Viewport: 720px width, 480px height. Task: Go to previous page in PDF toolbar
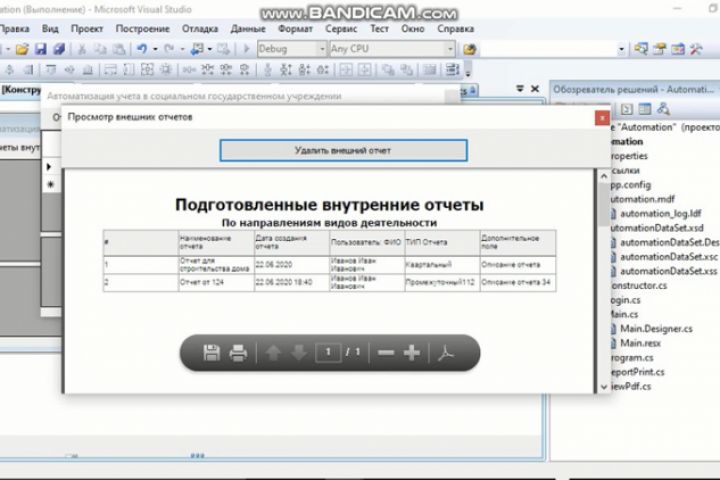coord(273,353)
